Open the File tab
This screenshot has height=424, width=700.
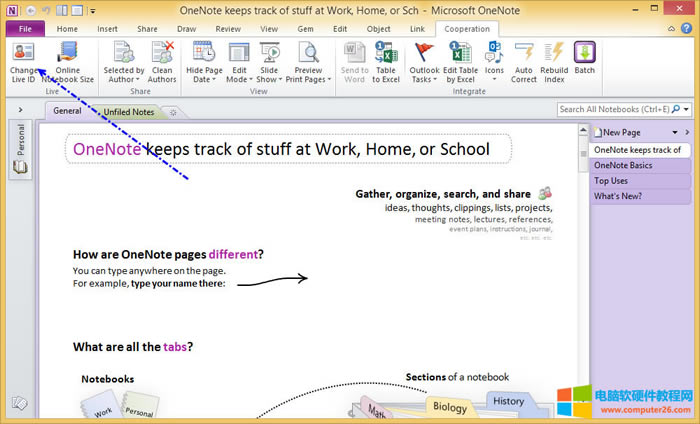(25, 29)
